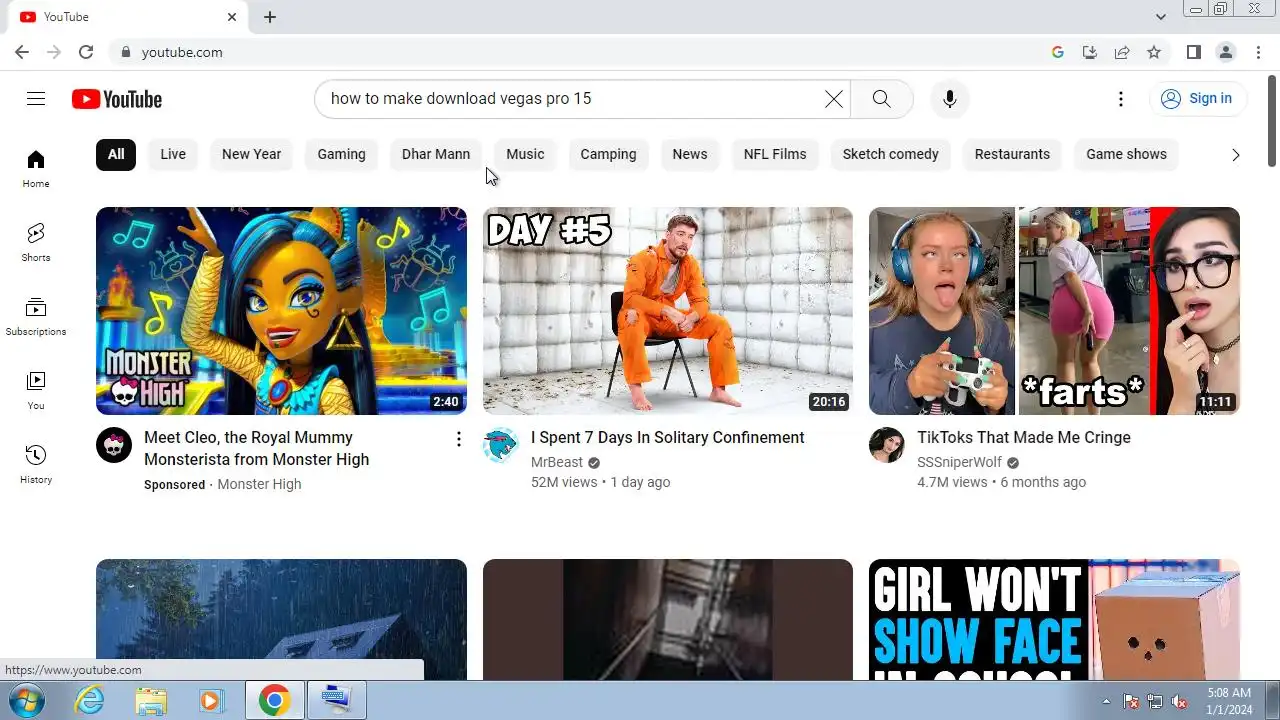
Task: Click the install/download icon in address bar
Action: (x=1090, y=52)
